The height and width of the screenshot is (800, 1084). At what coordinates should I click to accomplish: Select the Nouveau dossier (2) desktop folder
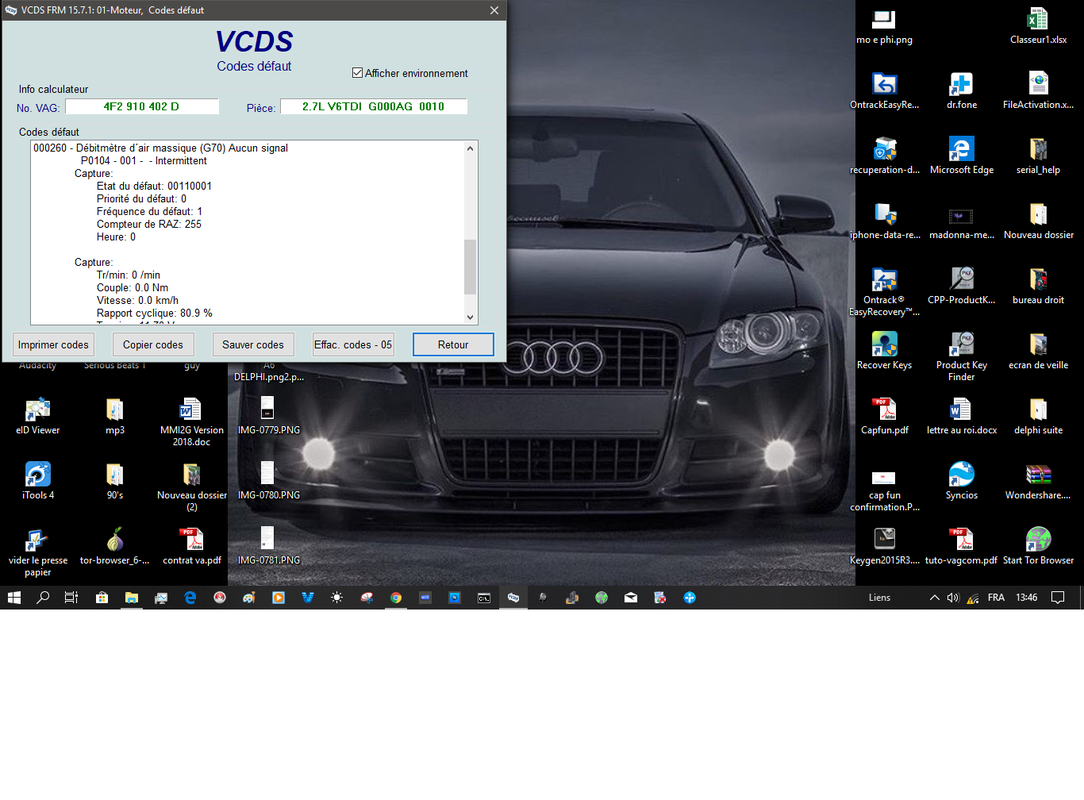pos(191,487)
